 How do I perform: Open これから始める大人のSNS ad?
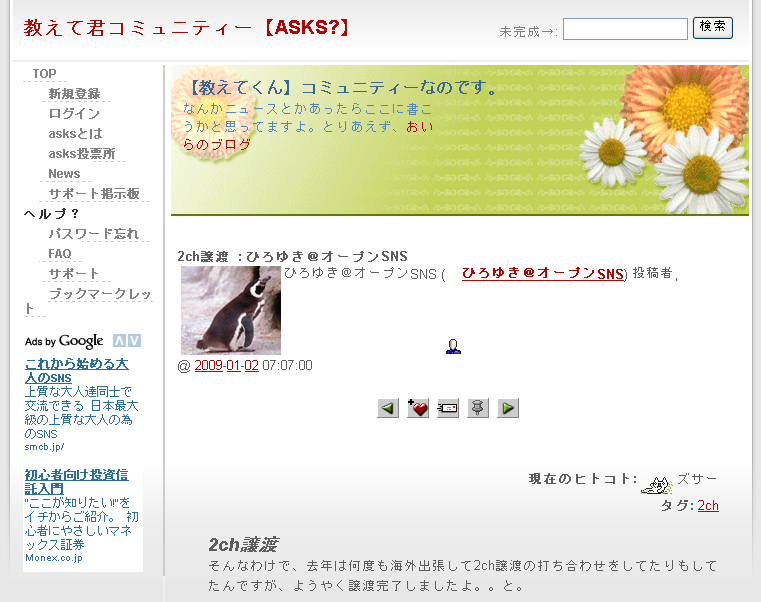(x=76, y=370)
